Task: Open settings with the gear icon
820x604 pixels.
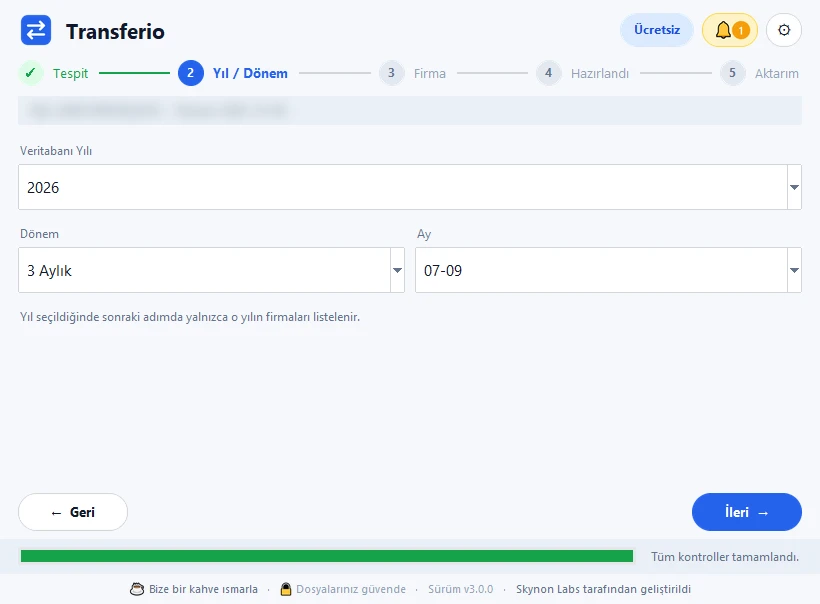Action: (x=784, y=30)
